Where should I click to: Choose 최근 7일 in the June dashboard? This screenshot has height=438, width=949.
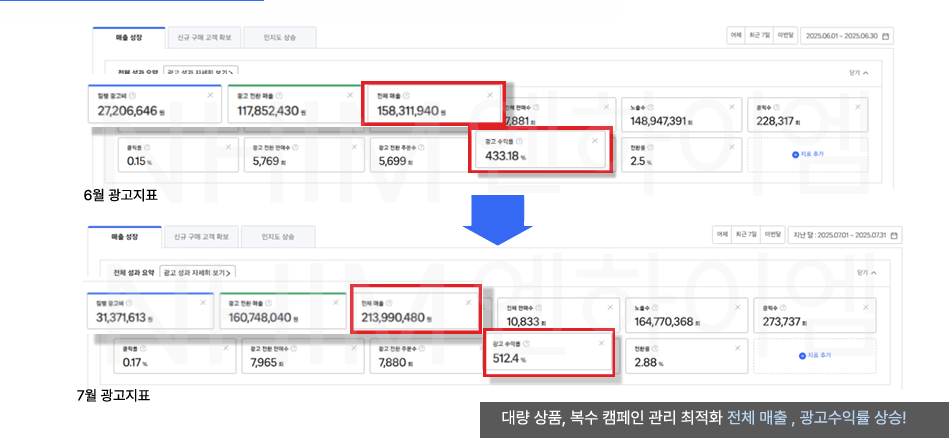click(x=759, y=36)
